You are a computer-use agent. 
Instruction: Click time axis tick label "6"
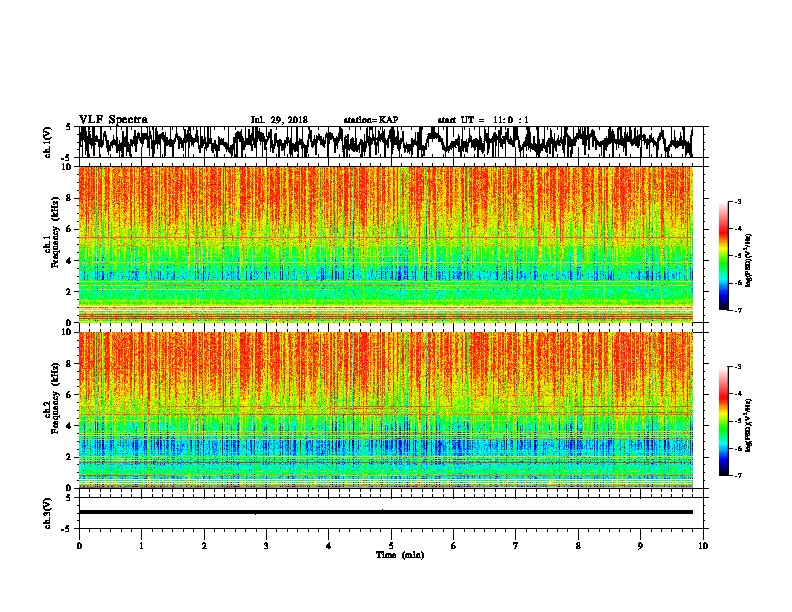pos(454,546)
